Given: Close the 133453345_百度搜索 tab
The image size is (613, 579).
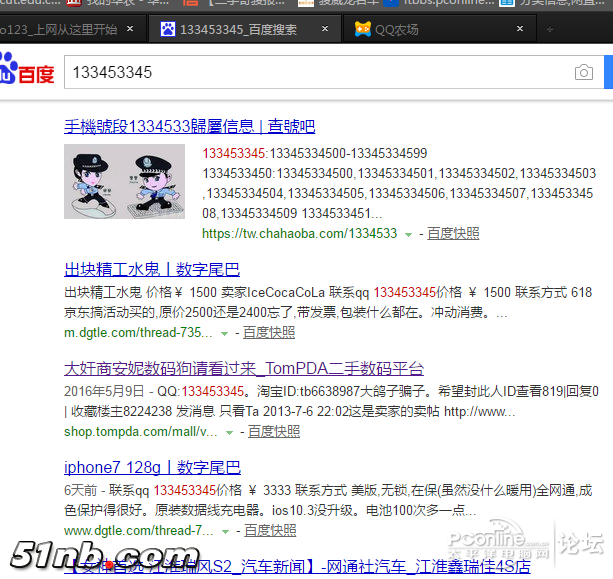Looking at the screenshot, I should pos(324,29).
